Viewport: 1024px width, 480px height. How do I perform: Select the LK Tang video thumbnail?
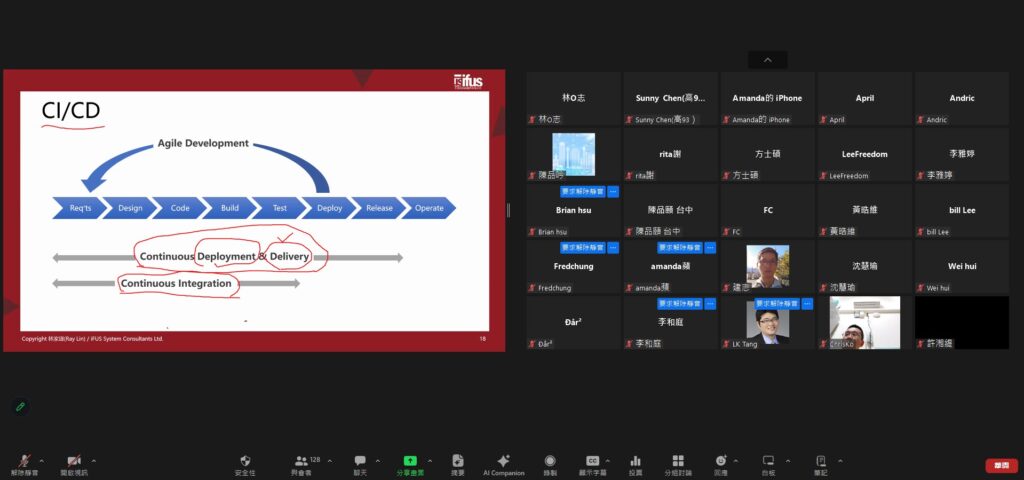click(x=767, y=320)
